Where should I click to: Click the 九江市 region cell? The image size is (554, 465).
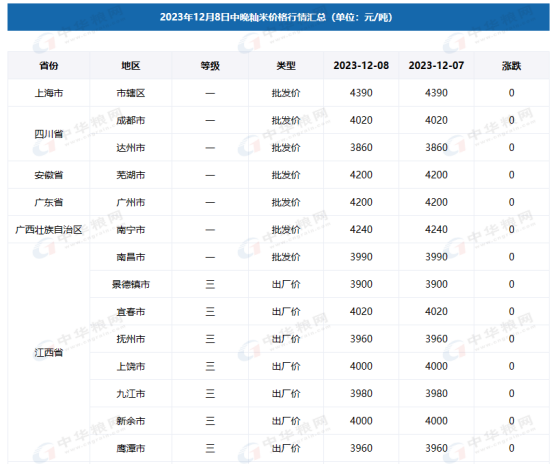pos(131,393)
